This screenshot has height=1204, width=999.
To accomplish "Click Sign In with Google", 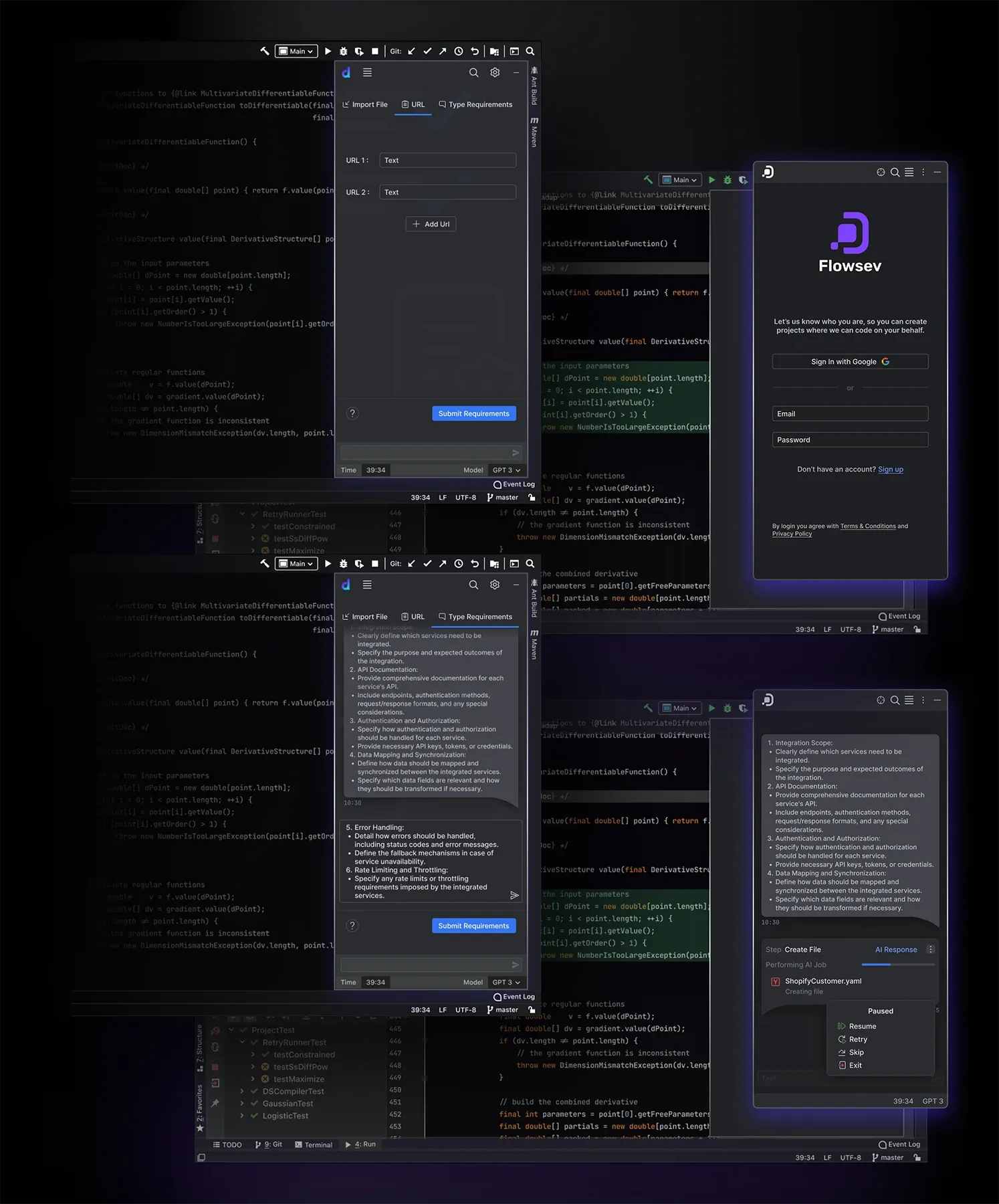I will [x=850, y=362].
